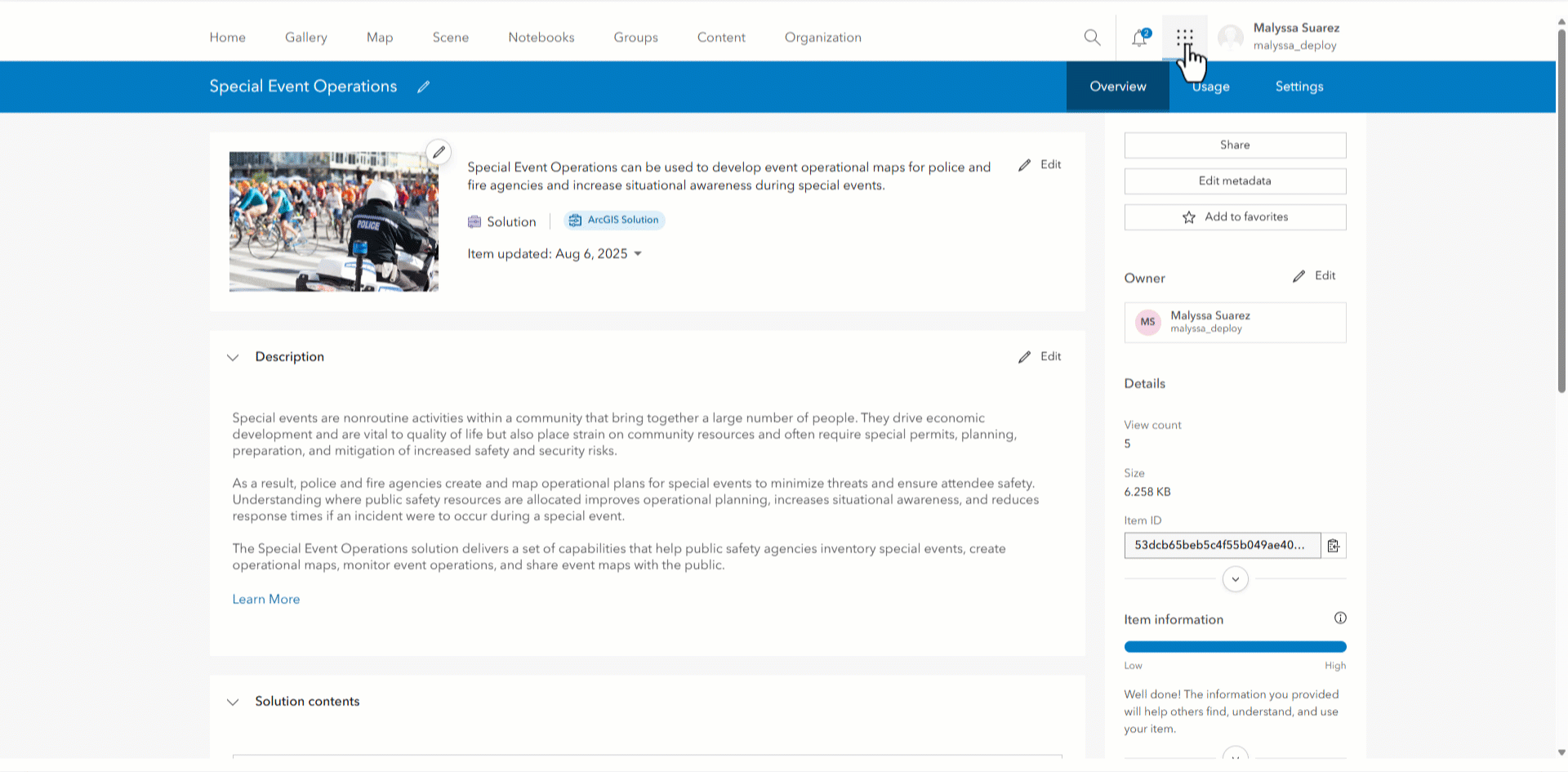
Task: Open the Gallery page
Action: coord(306,37)
